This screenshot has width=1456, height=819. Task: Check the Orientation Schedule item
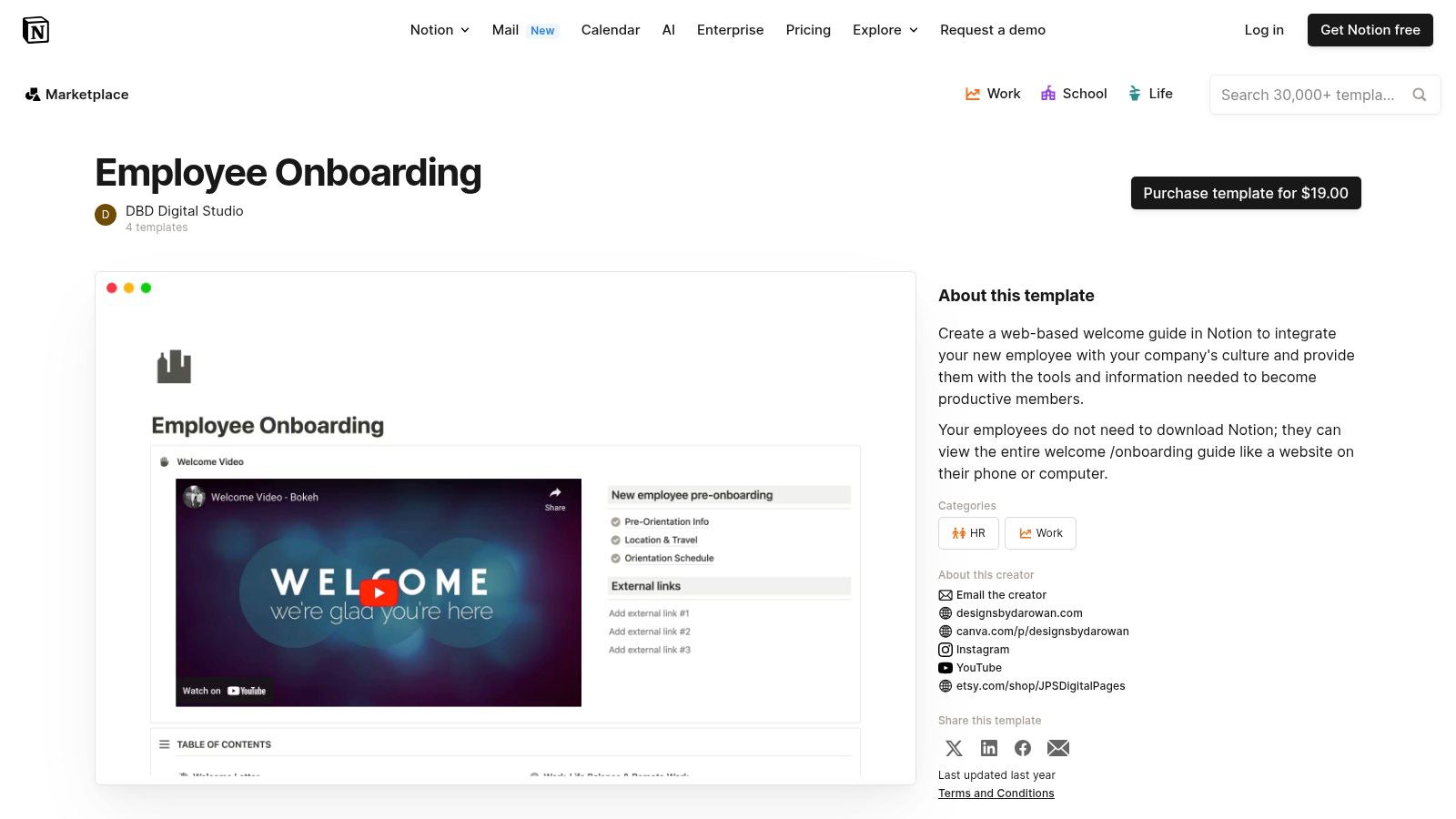click(x=616, y=559)
